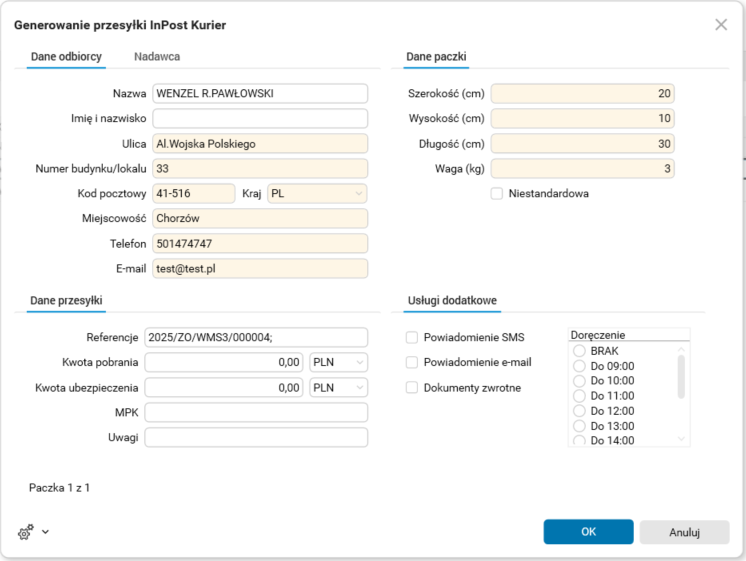
Task: Choose delivery Do 09:00
Action: point(579,366)
